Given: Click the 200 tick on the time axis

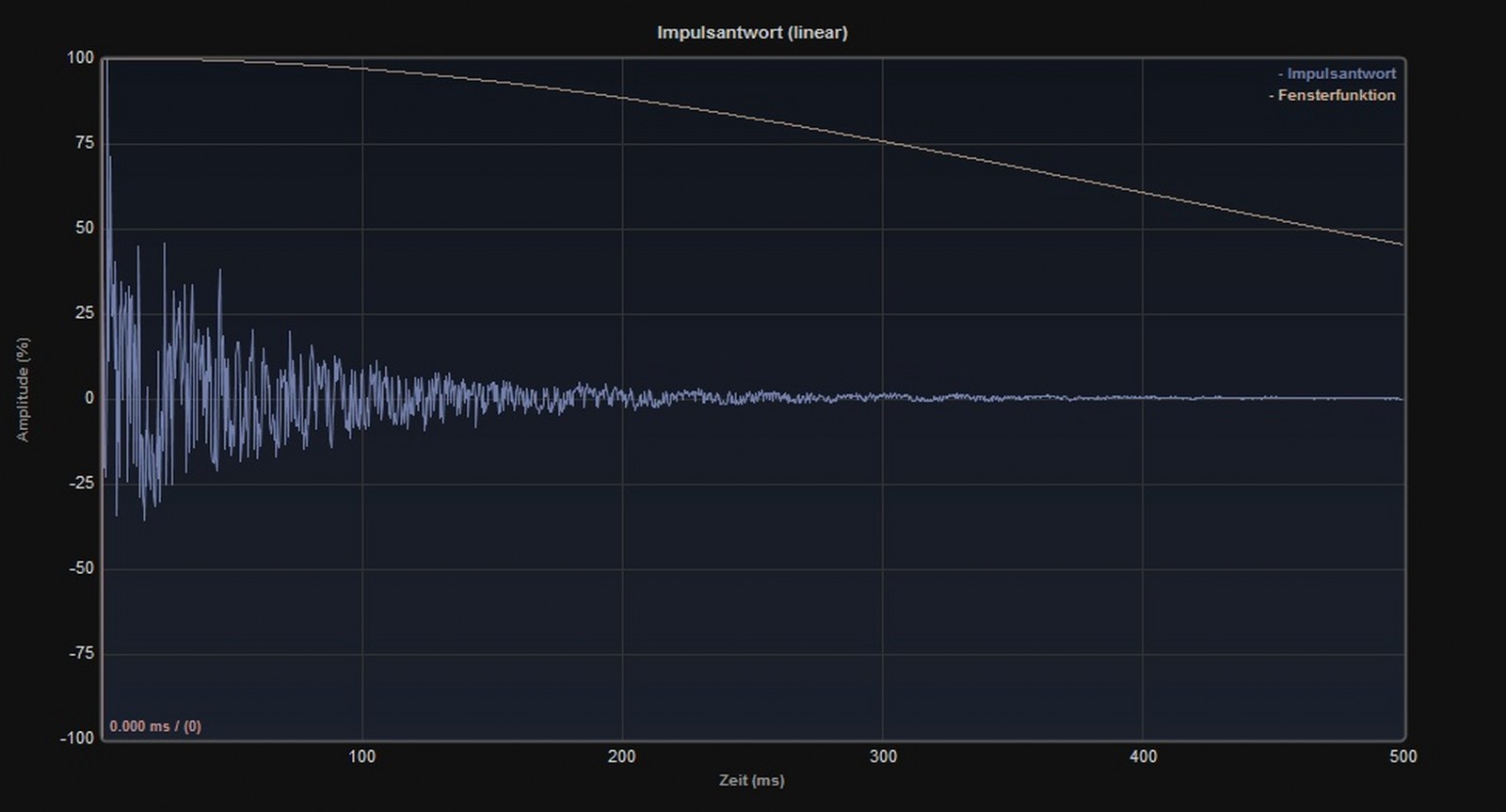Looking at the screenshot, I should (x=621, y=756).
